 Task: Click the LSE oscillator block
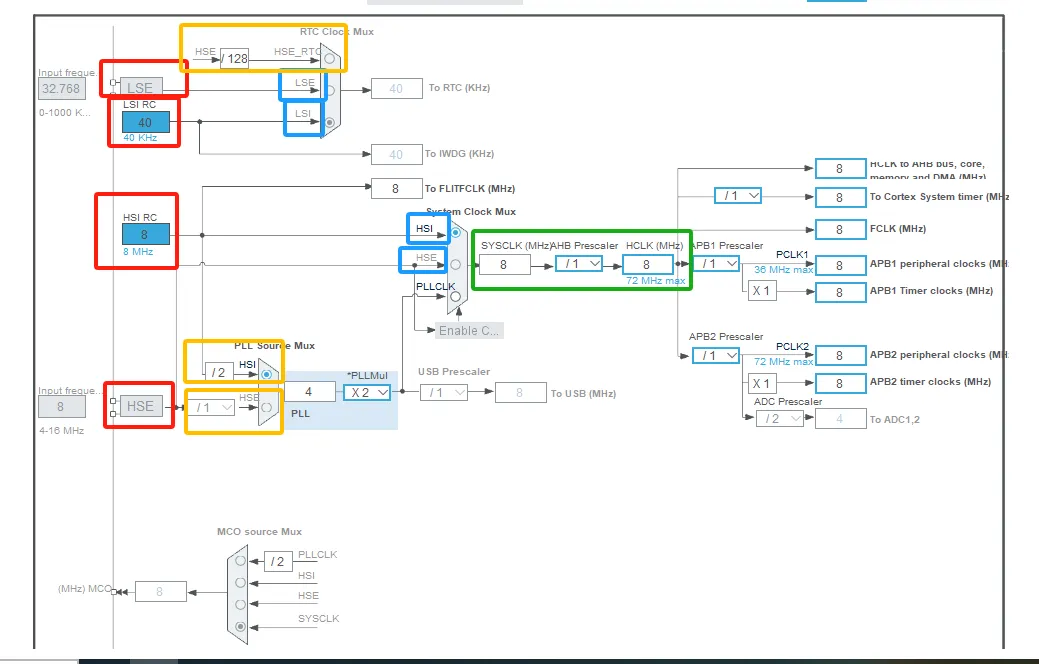tap(139, 88)
